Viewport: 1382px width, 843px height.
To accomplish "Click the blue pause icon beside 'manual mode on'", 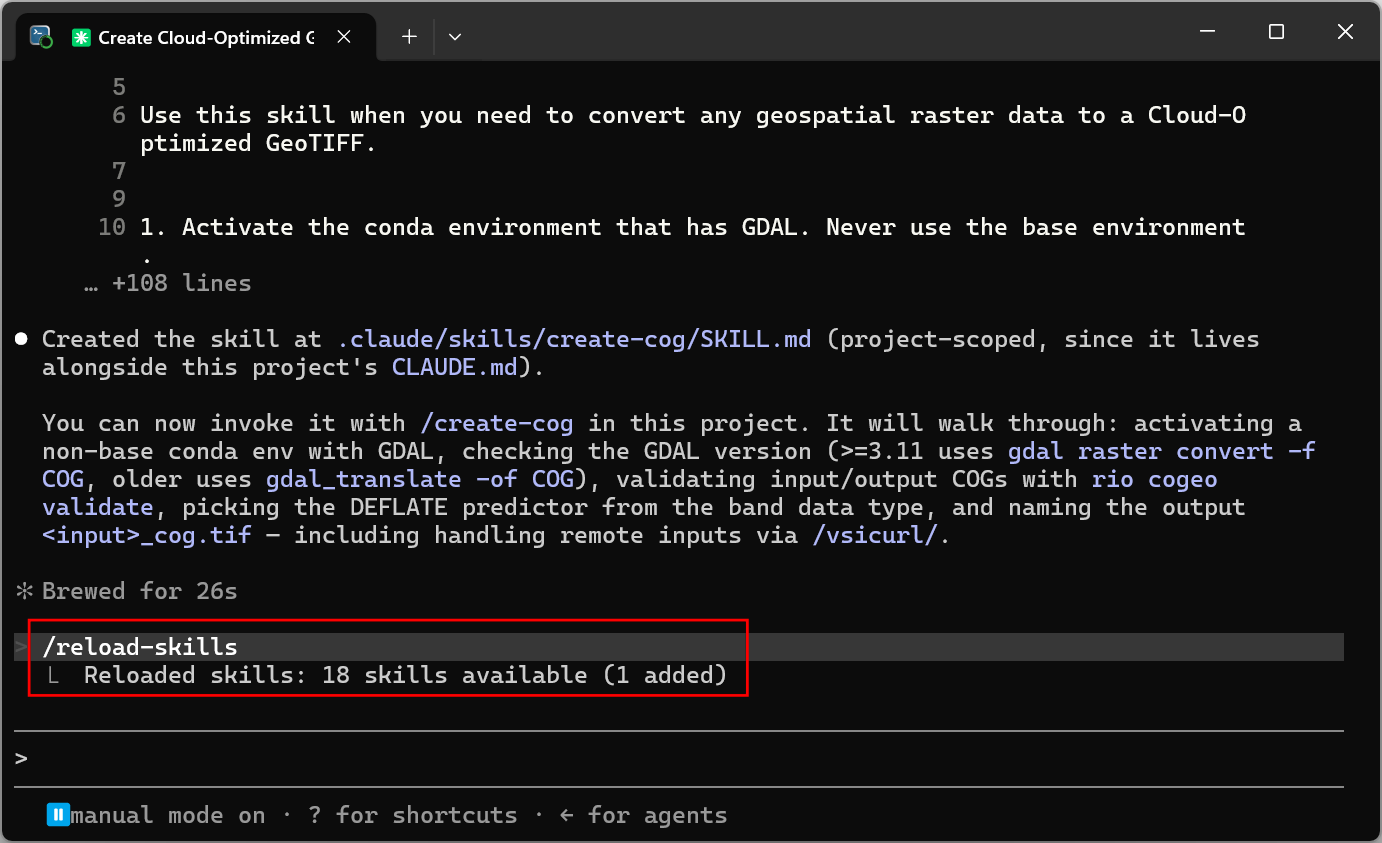I will point(57,815).
